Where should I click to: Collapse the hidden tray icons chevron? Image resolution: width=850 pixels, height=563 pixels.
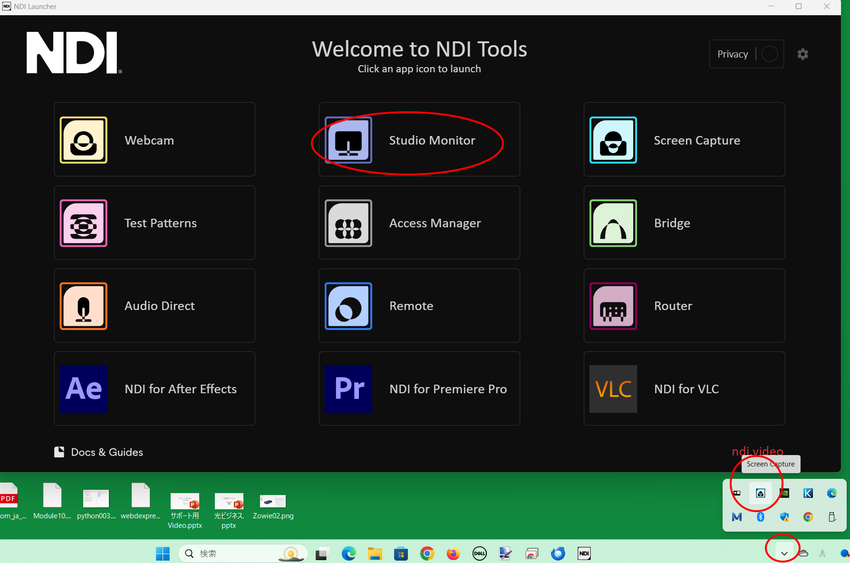784,553
